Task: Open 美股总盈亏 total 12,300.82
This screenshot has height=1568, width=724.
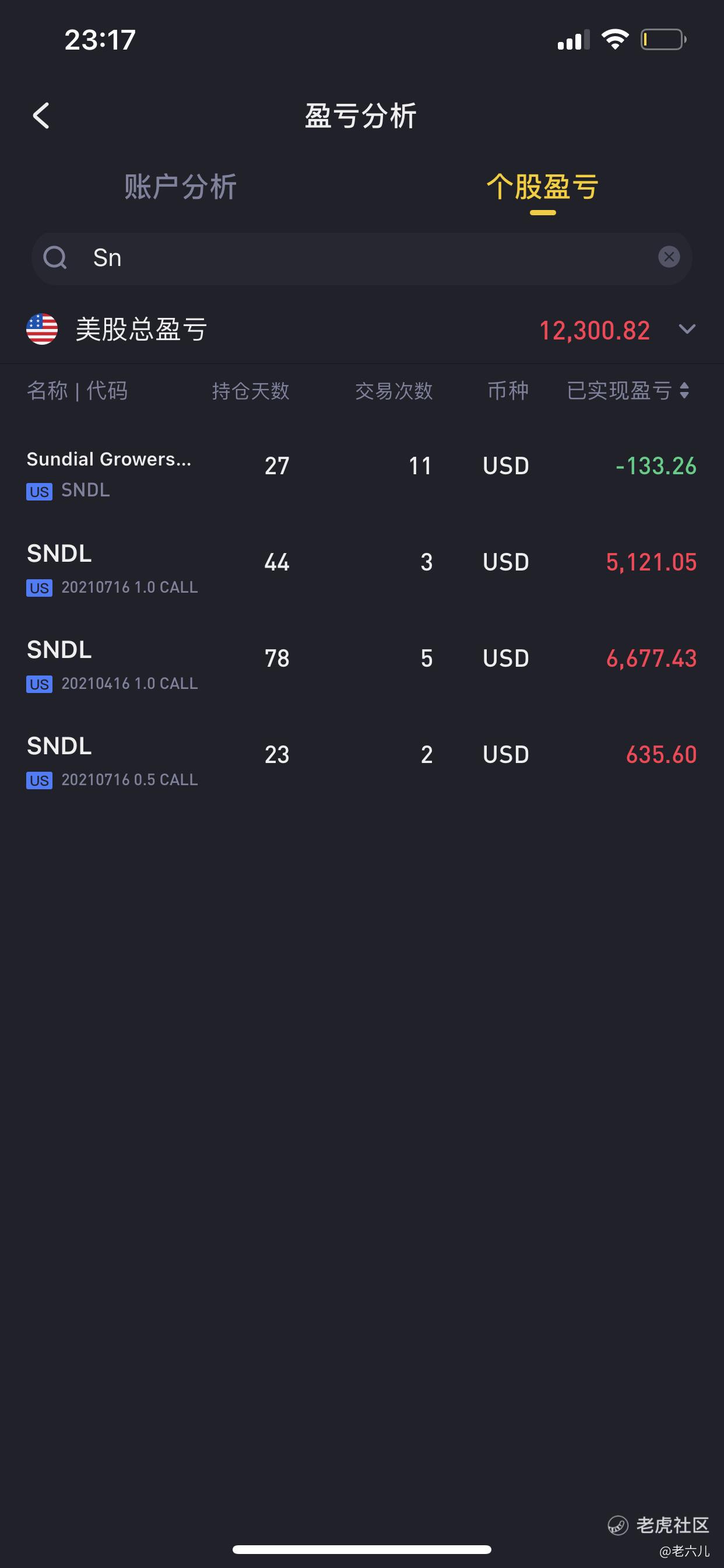Action: click(x=595, y=331)
